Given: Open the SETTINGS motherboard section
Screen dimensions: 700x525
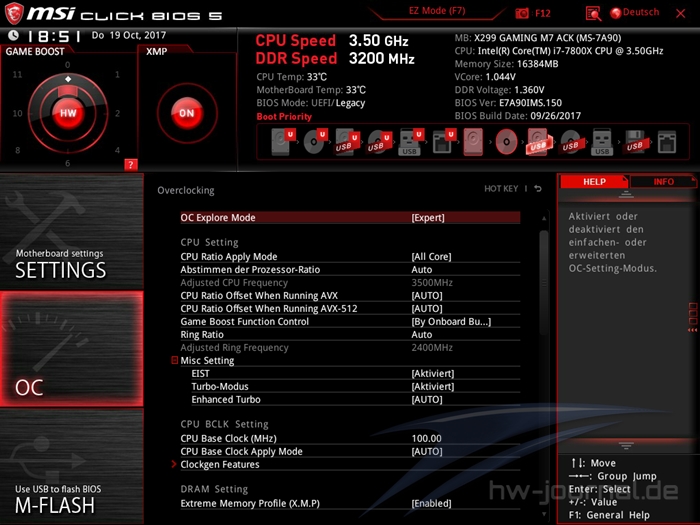Looking at the screenshot, I should 71,231.
